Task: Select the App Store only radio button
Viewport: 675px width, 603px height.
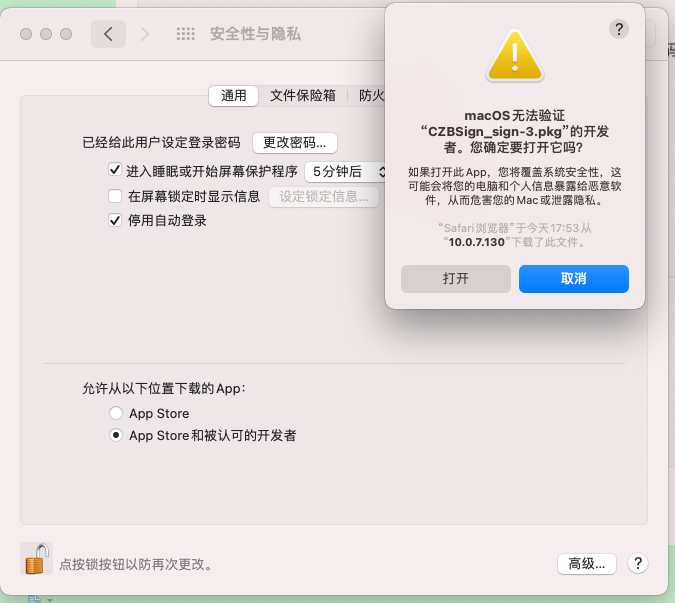Action: [x=116, y=413]
